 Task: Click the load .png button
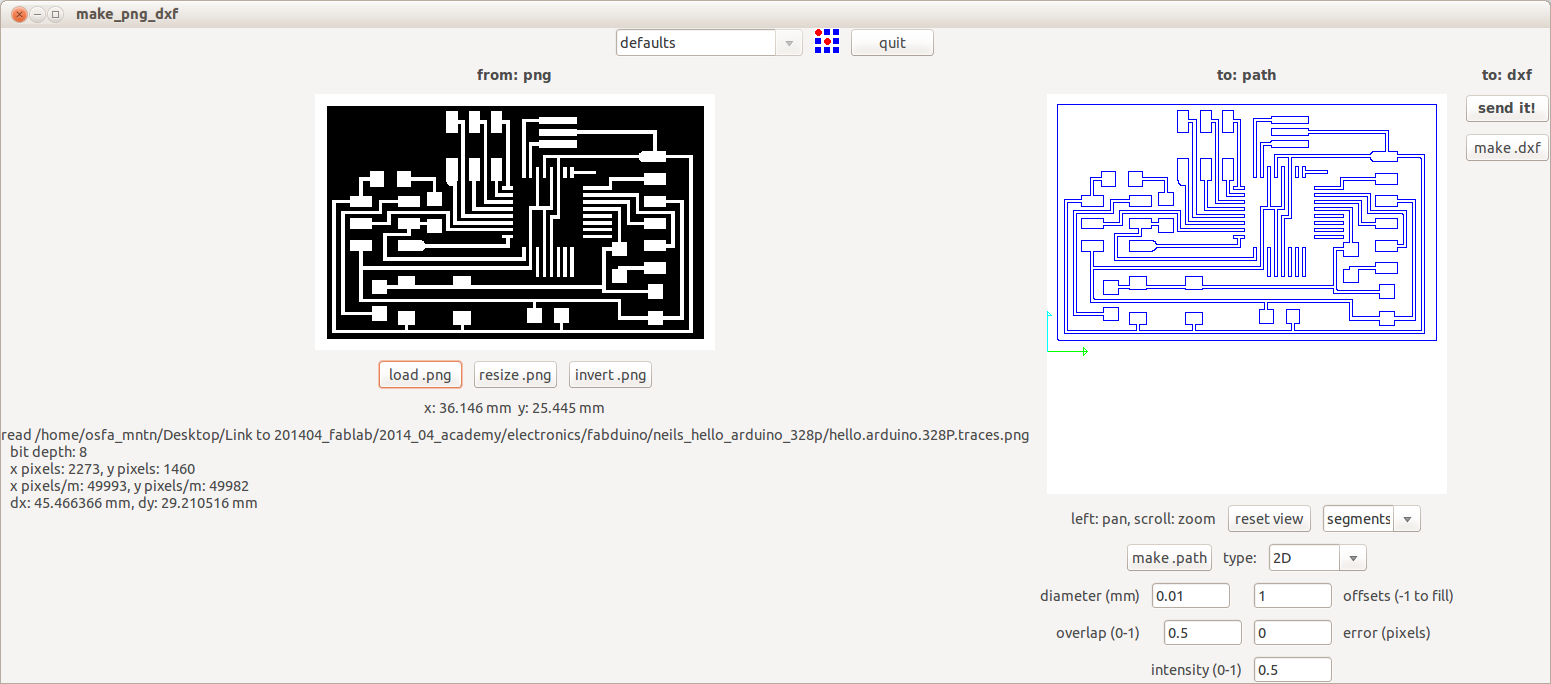tap(420, 375)
